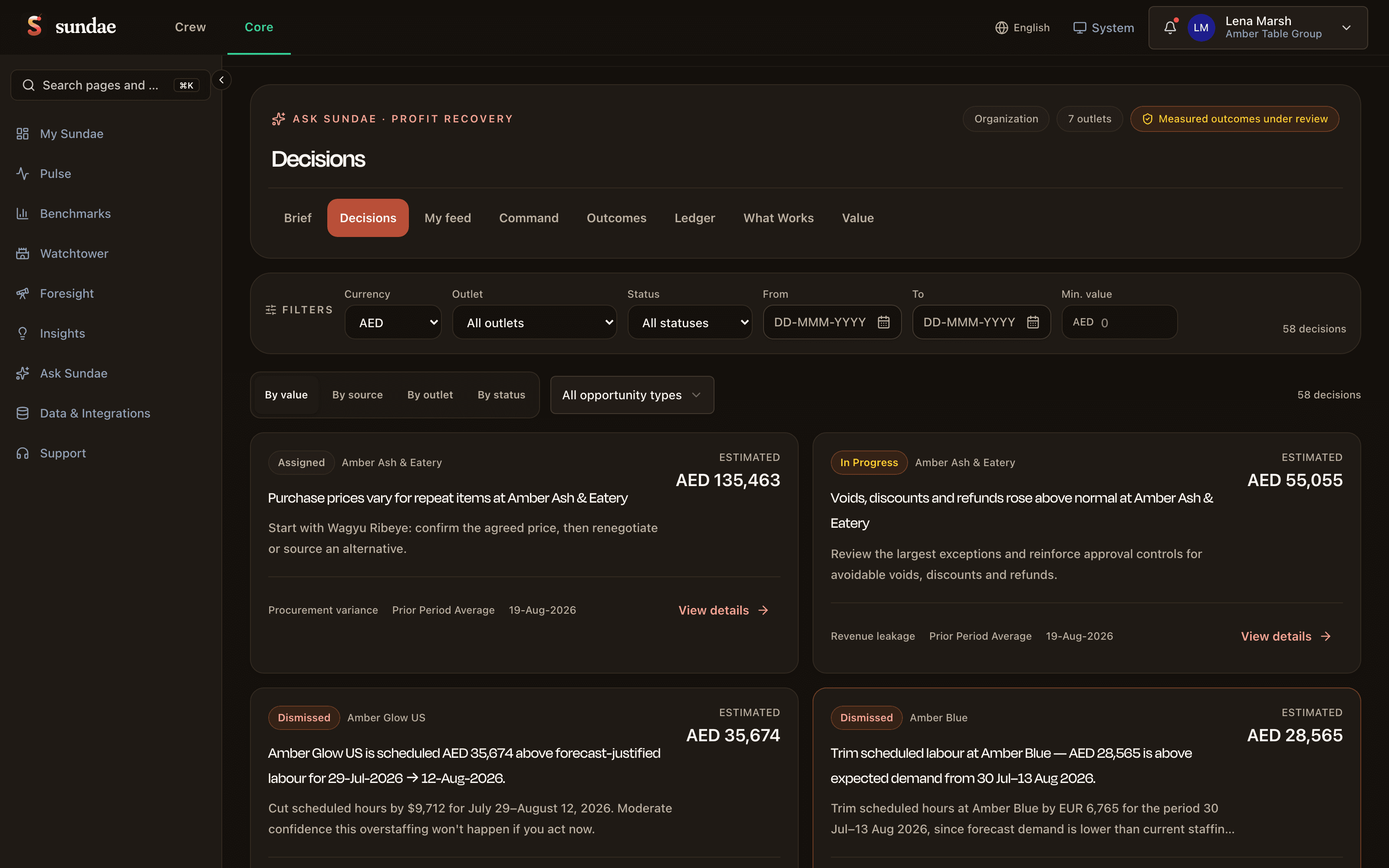Open the What Works tab

tap(779, 218)
